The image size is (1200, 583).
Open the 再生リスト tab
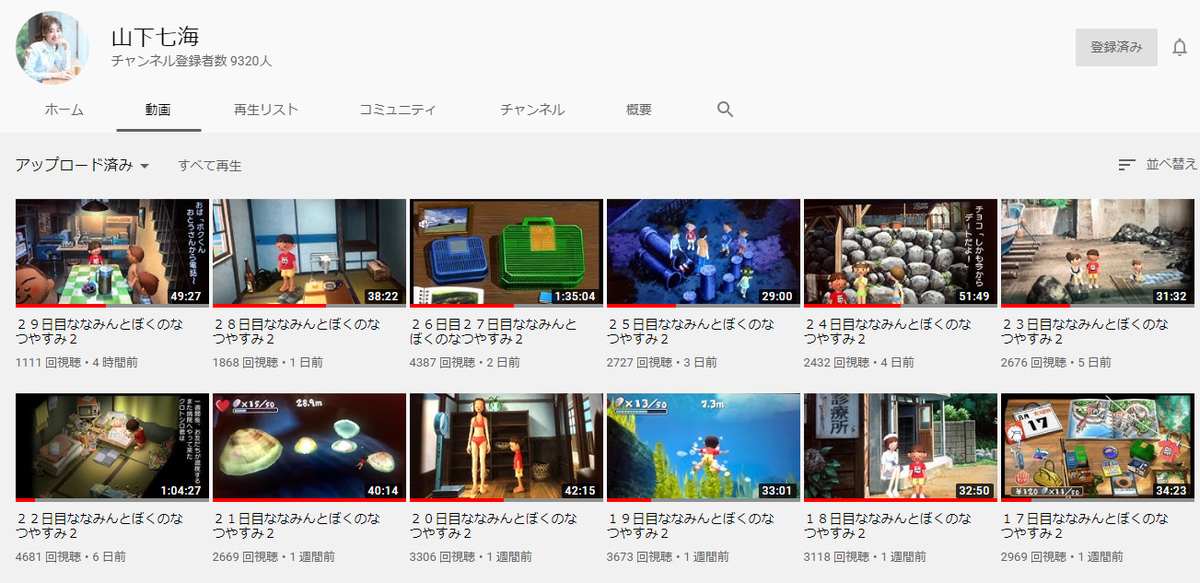266,110
